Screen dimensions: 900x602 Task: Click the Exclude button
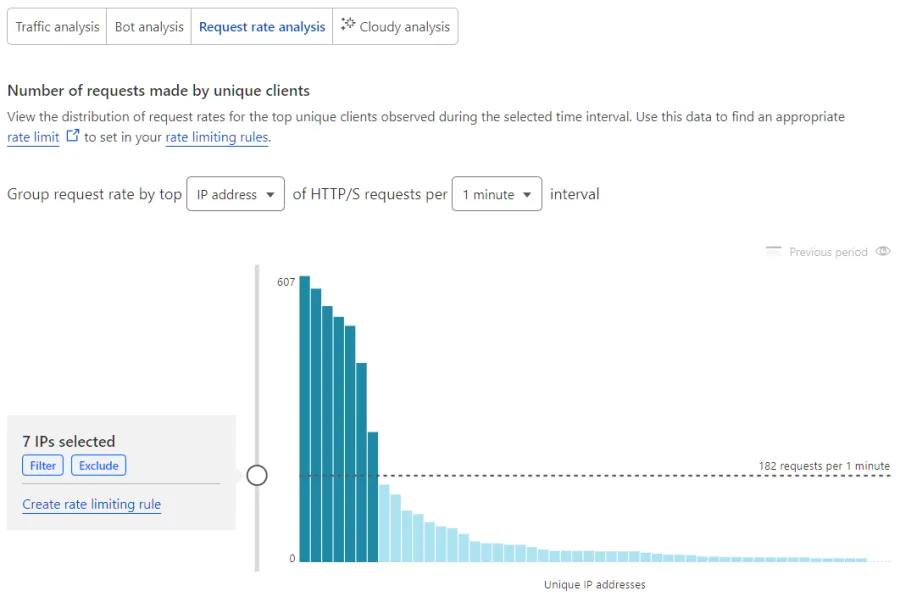tap(98, 465)
